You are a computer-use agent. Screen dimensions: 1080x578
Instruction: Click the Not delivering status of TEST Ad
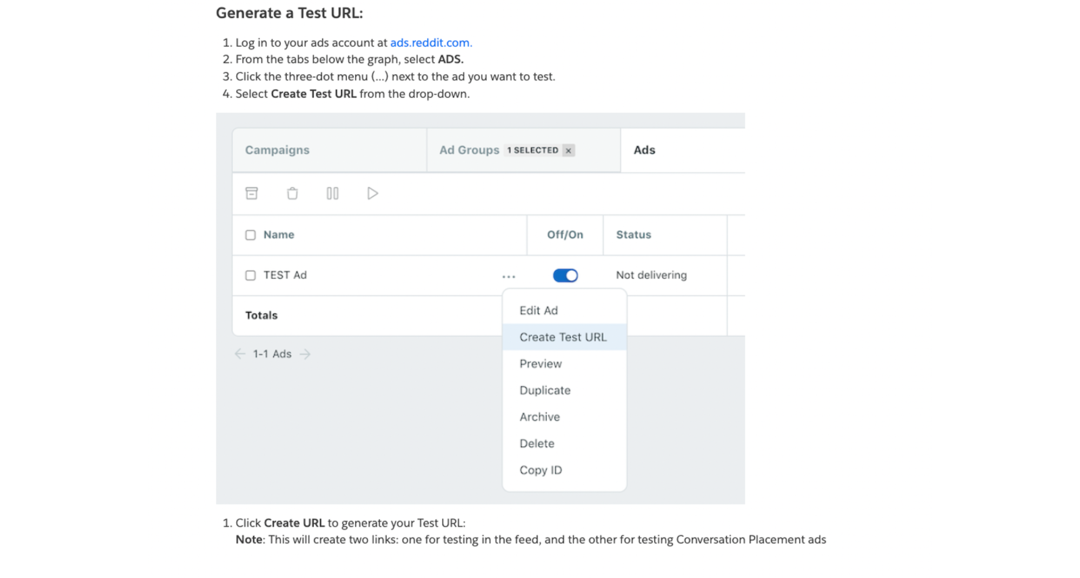[x=654, y=275]
